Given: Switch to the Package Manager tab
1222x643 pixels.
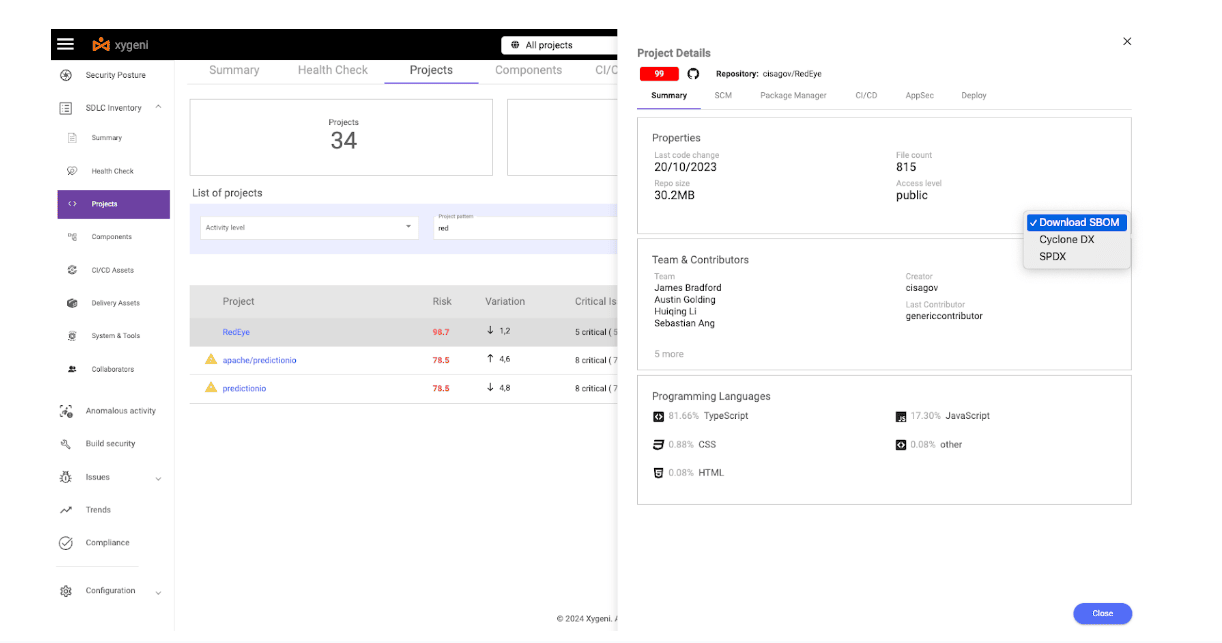Looking at the screenshot, I should (x=793, y=96).
